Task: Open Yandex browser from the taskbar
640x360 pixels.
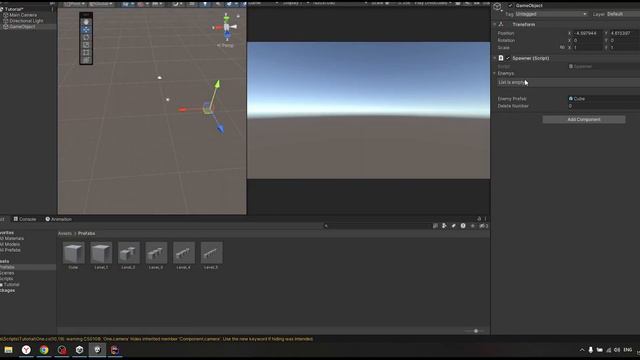Action: [26, 350]
